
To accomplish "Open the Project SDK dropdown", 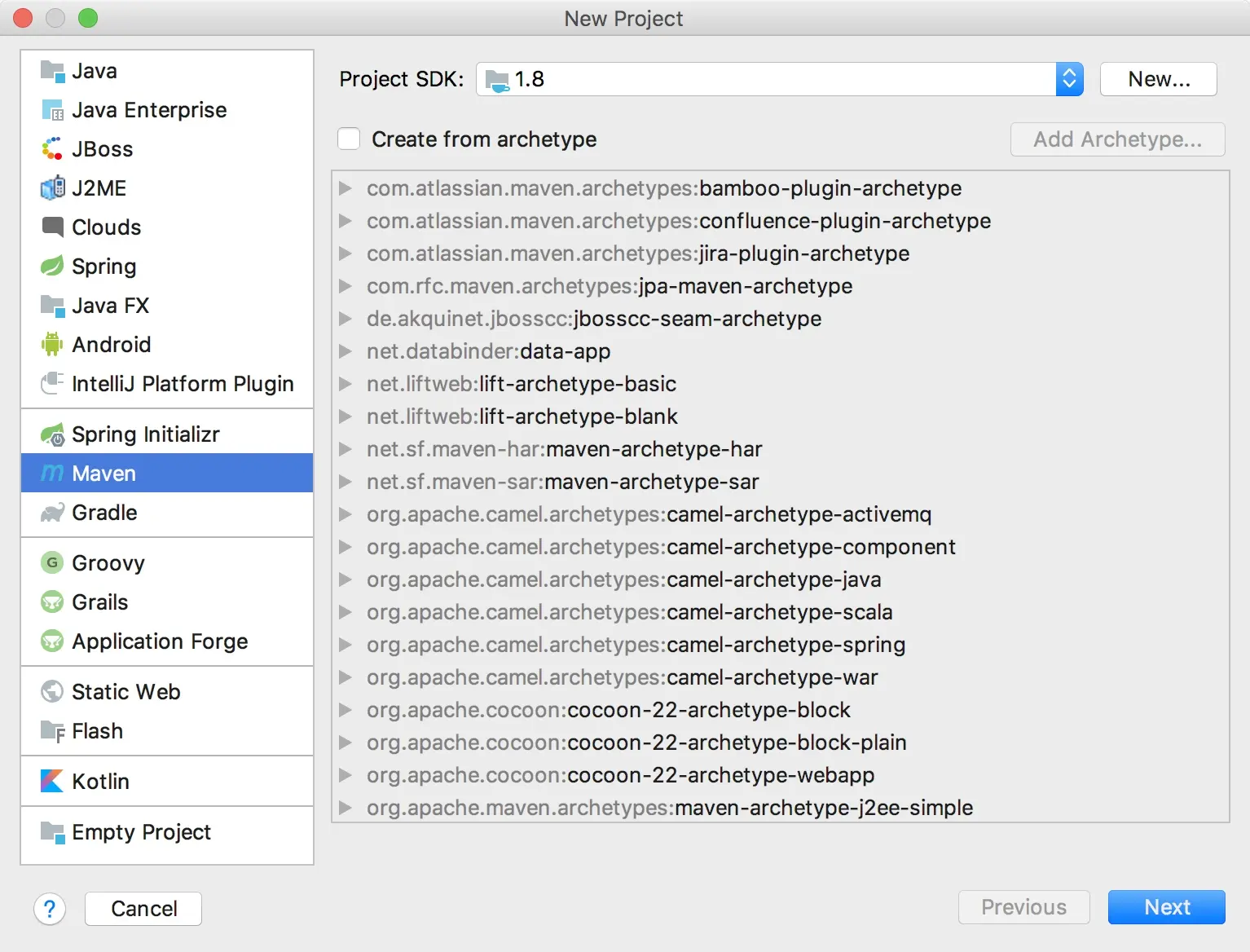I will click(x=1069, y=79).
